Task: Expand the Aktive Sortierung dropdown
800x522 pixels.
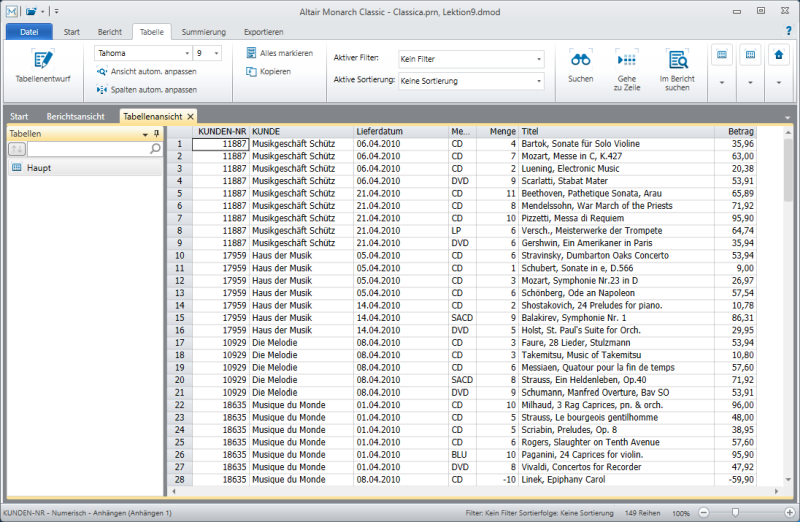Action: point(537,79)
